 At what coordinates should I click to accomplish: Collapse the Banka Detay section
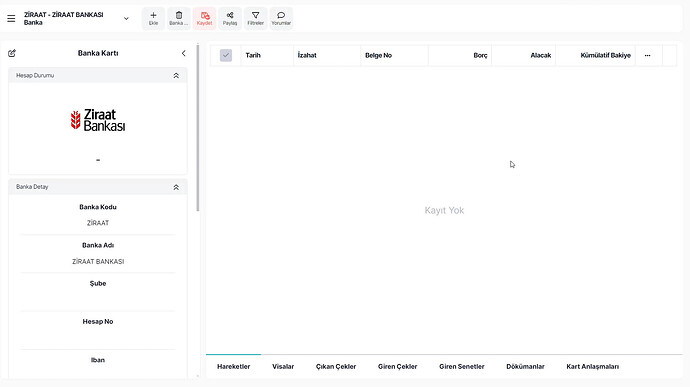click(176, 187)
